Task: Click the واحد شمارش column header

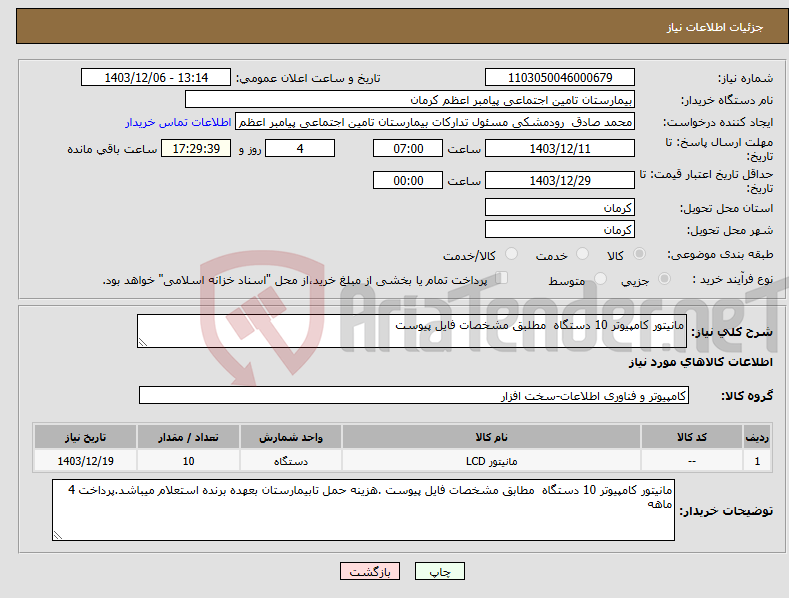Action: click(x=291, y=437)
